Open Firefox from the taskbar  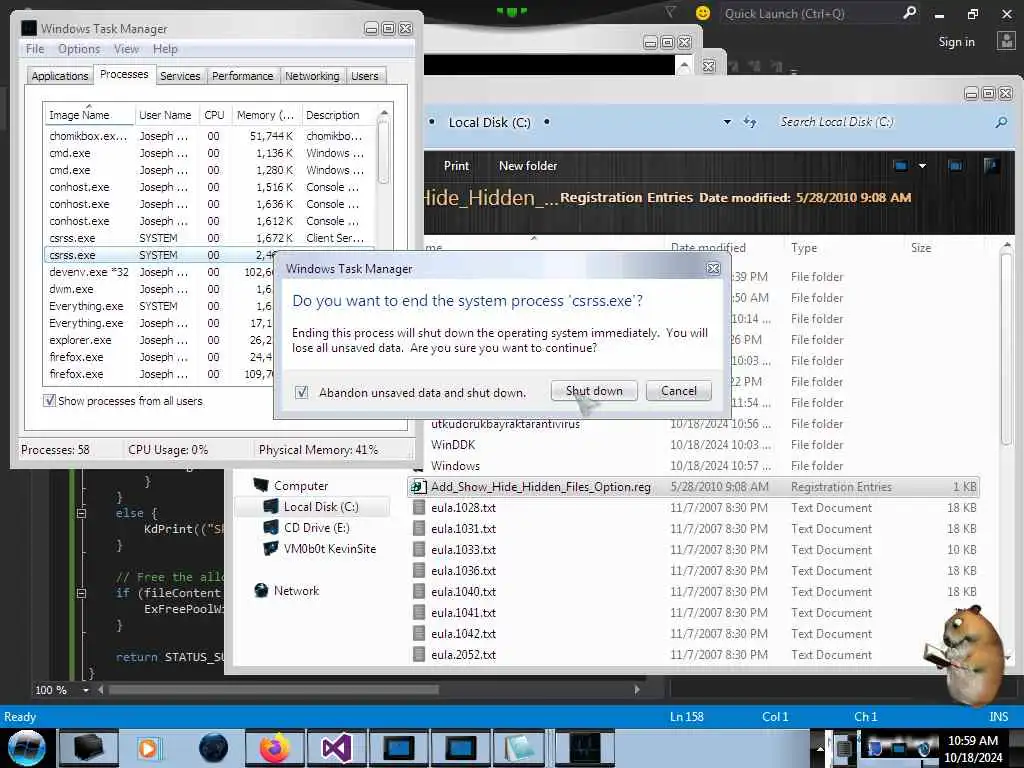(x=275, y=748)
